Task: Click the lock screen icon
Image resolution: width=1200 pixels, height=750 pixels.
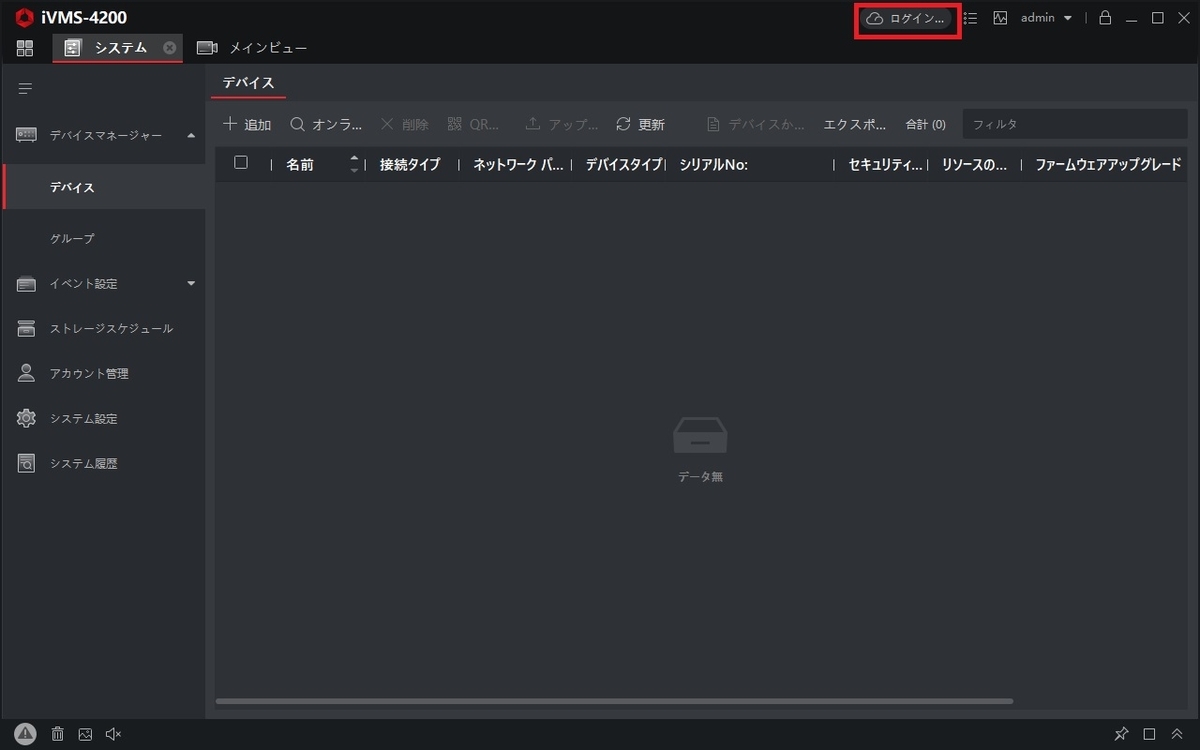Action: tap(1104, 17)
